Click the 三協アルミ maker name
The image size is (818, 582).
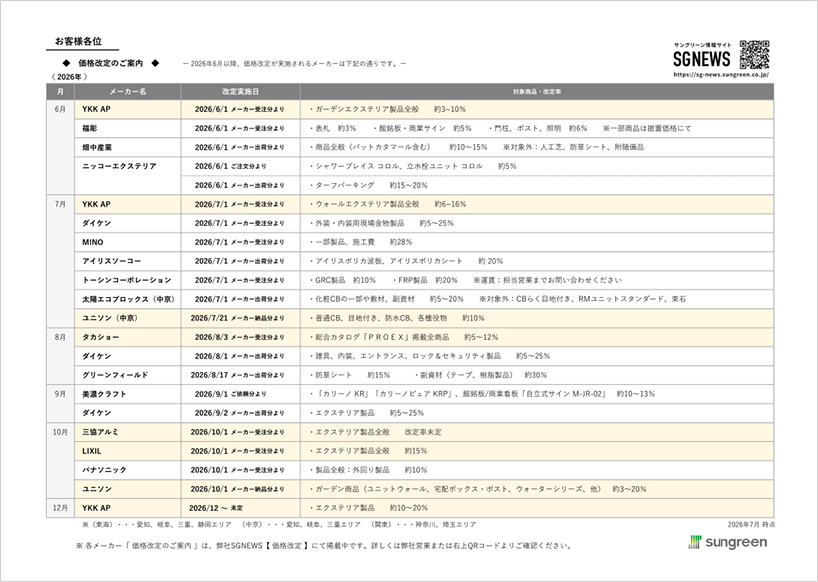[101, 432]
